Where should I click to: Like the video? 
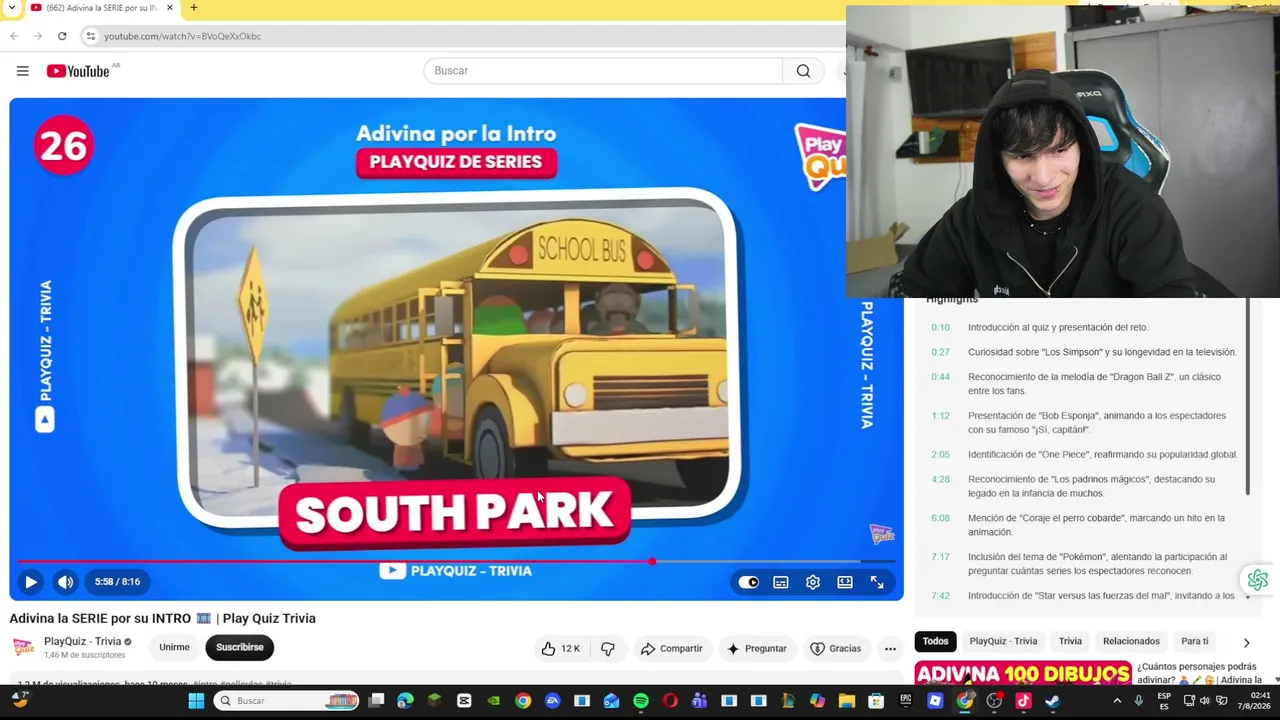point(560,649)
